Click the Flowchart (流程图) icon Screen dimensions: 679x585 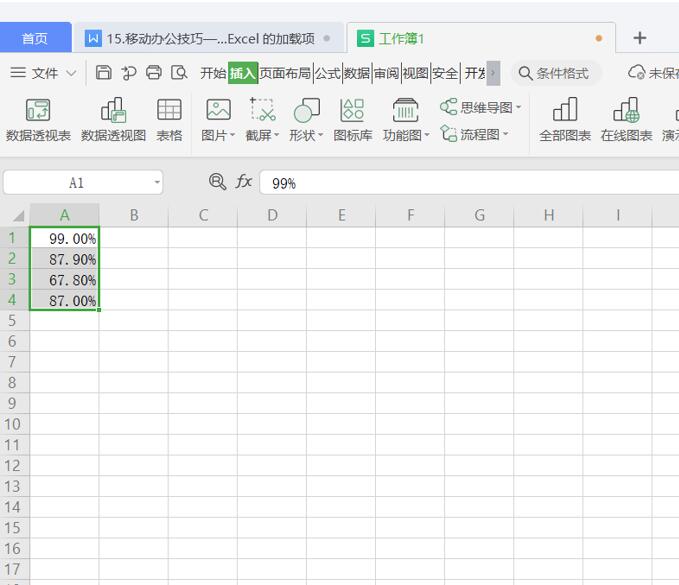449,134
